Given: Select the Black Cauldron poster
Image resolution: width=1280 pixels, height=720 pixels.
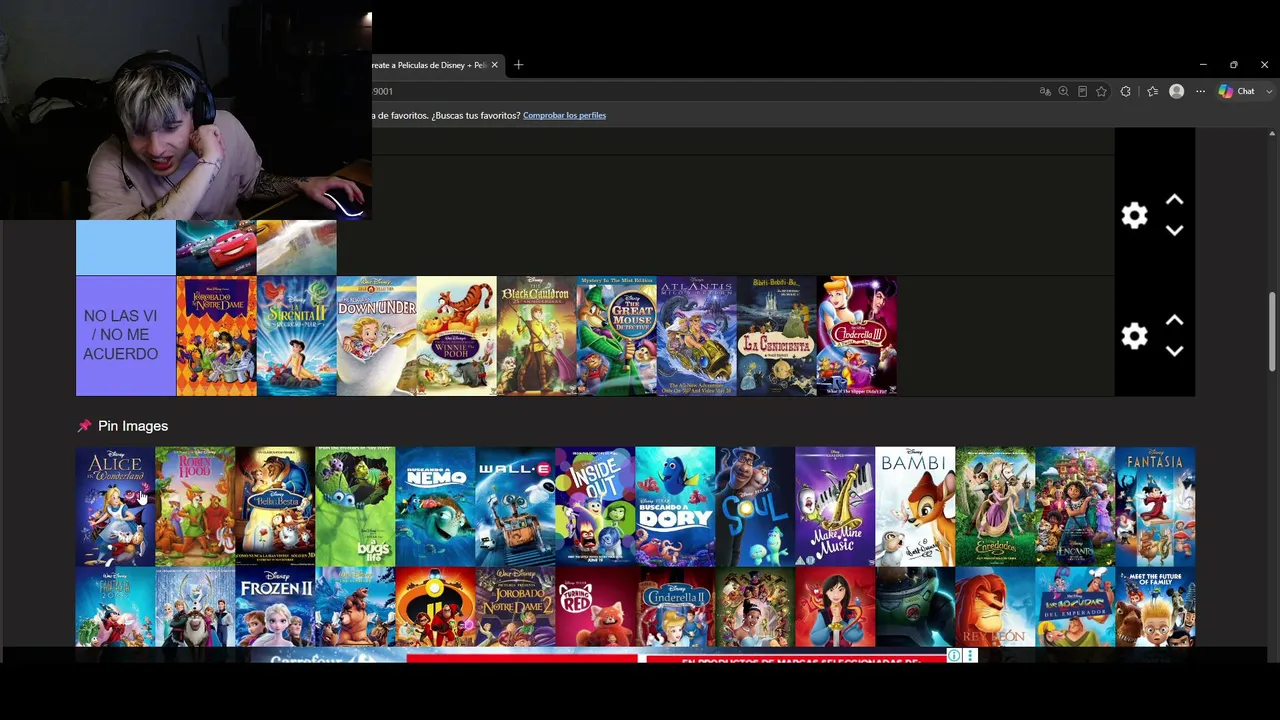Looking at the screenshot, I should (x=536, y=336).
